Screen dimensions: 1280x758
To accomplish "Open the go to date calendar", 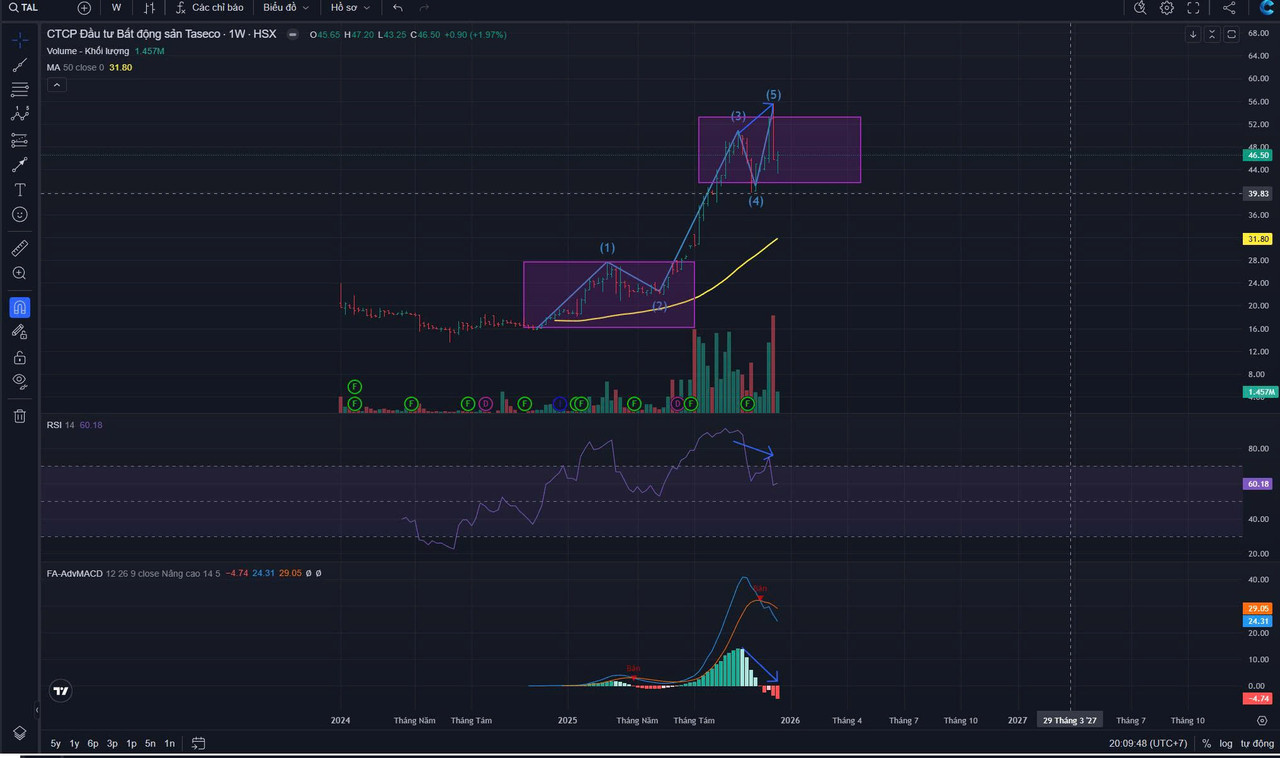I will tap(199, 743).
